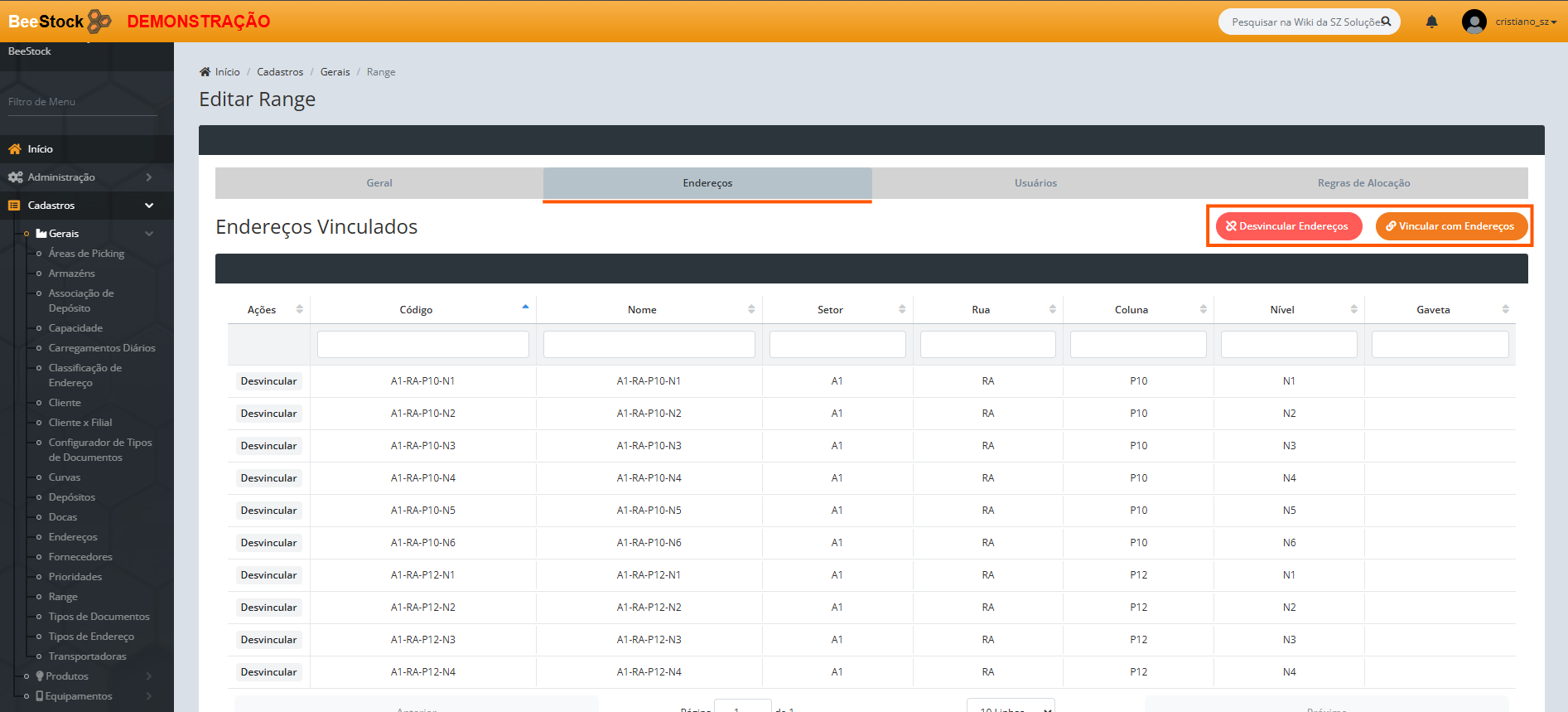Click the Vincular com Endereços button
This screenshot has height=712, width=1568.
tap(1450, 226)
